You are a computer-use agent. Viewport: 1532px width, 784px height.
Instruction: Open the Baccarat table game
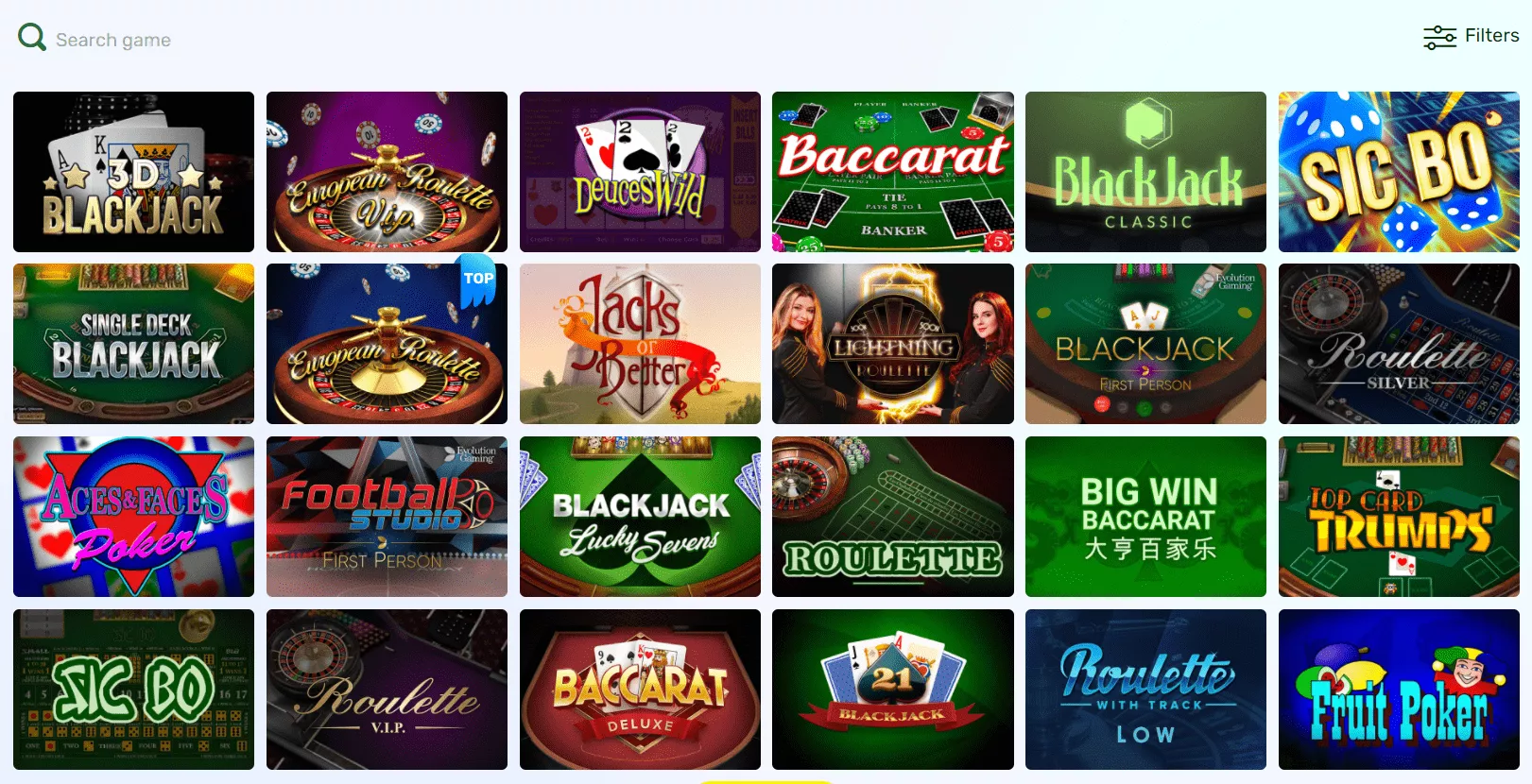tap(893, 172)
